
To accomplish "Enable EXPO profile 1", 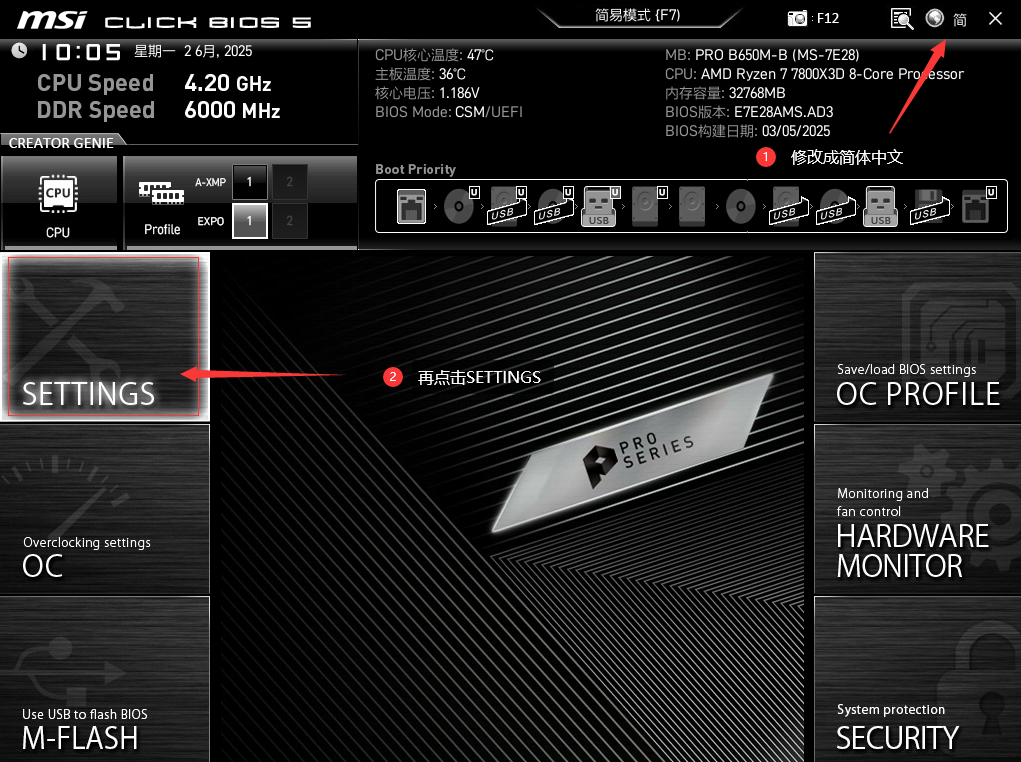I will coord(250,221).
